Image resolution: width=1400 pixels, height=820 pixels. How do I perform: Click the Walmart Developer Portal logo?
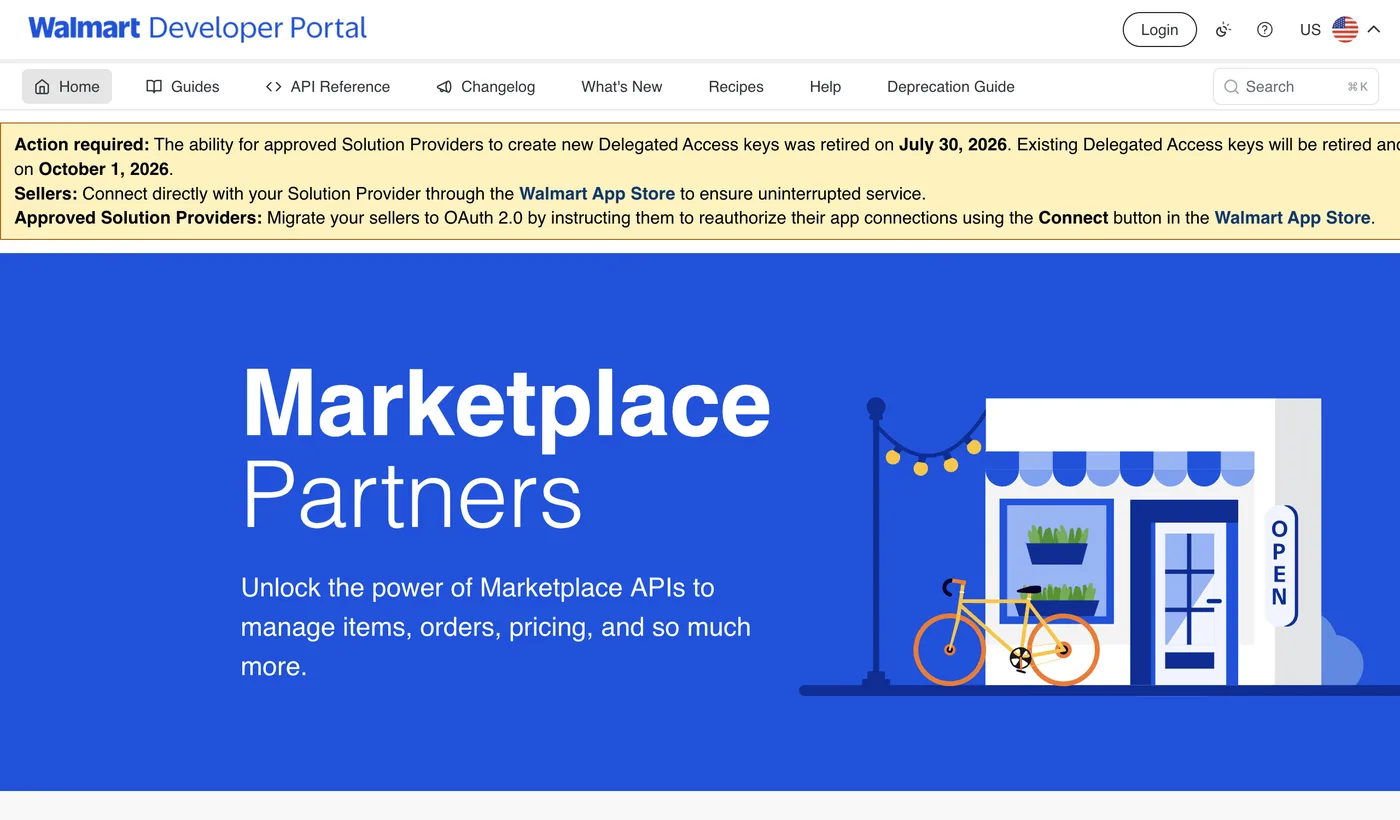point(197,28)
